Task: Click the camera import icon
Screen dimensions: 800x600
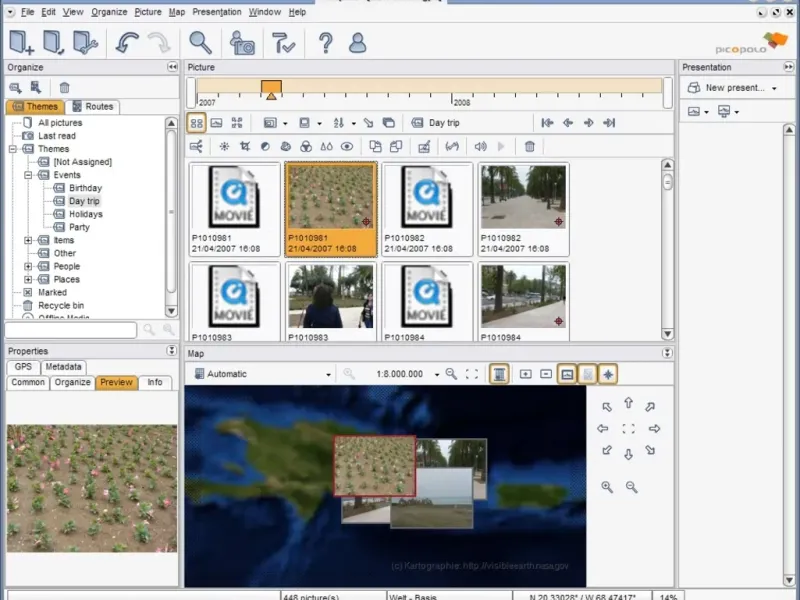Action: (242, 43)
